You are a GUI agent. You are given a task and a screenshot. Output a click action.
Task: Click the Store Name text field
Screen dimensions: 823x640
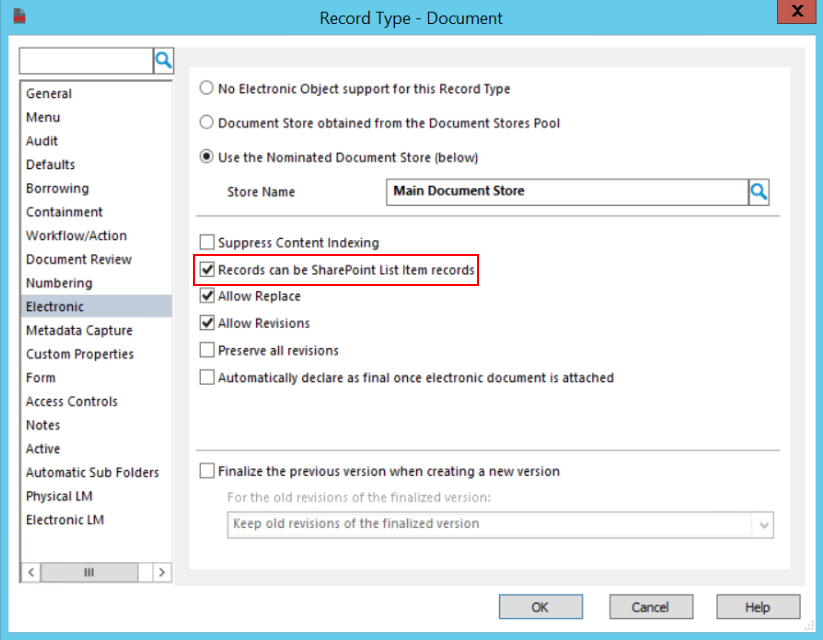pos(567,191)
